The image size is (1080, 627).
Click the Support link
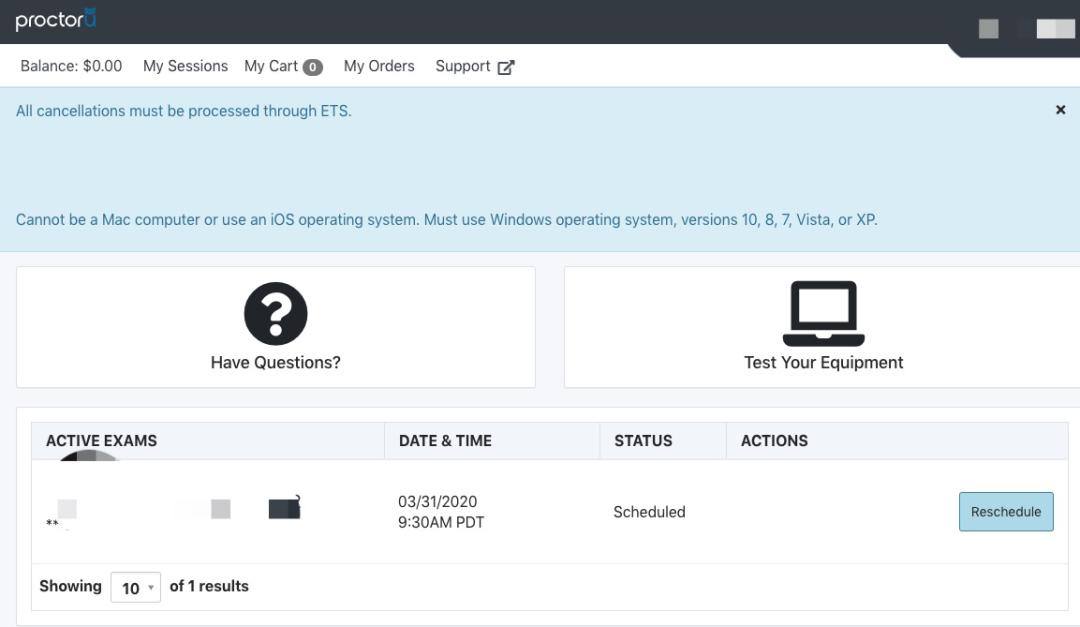pyautogui.click(x=463, y=66)
